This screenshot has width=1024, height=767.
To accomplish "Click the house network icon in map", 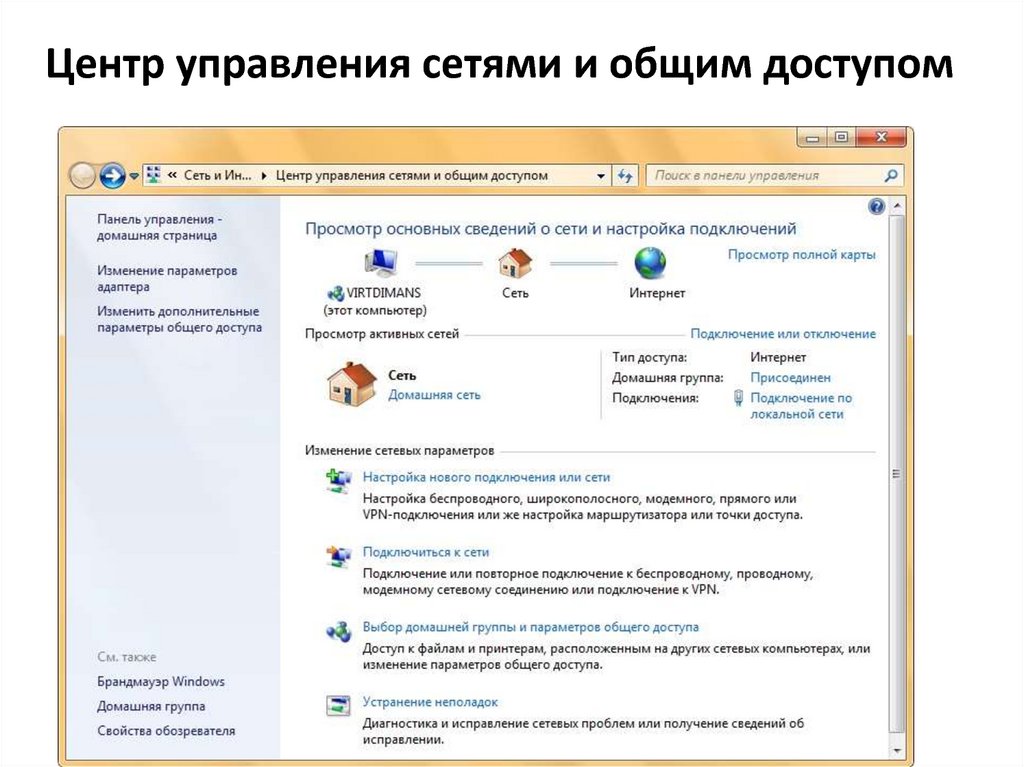I will [x=515, y=263].
